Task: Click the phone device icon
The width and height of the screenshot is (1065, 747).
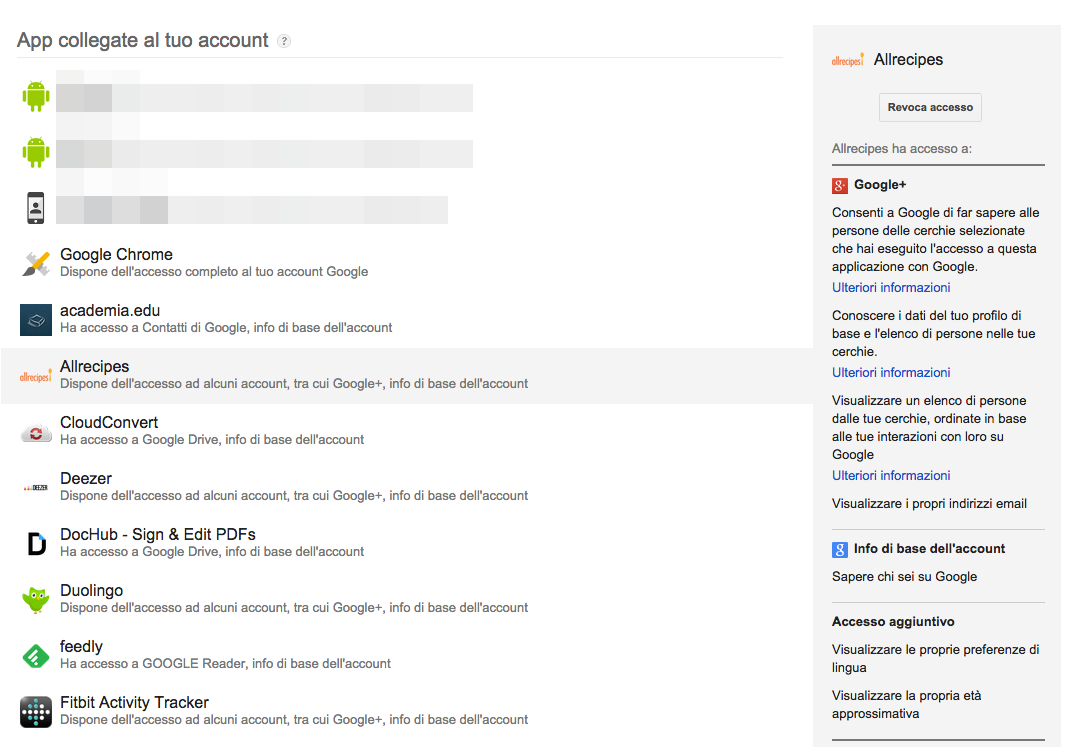Action: (36, 208)
